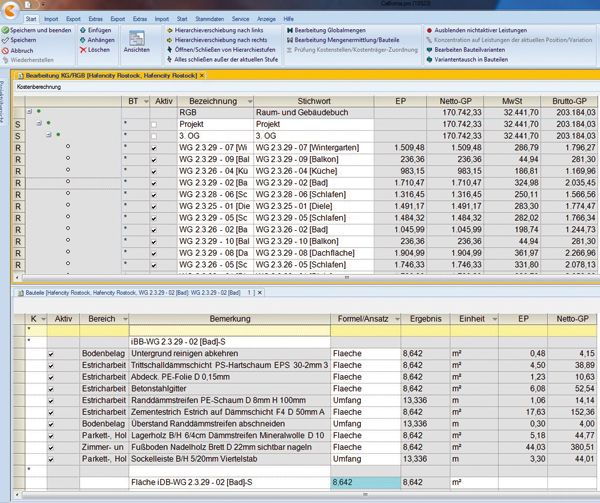The image size is (600, 503).
Task: Toggle Aktiv checkbox for the Projekt row
Action: click(153, 125)
